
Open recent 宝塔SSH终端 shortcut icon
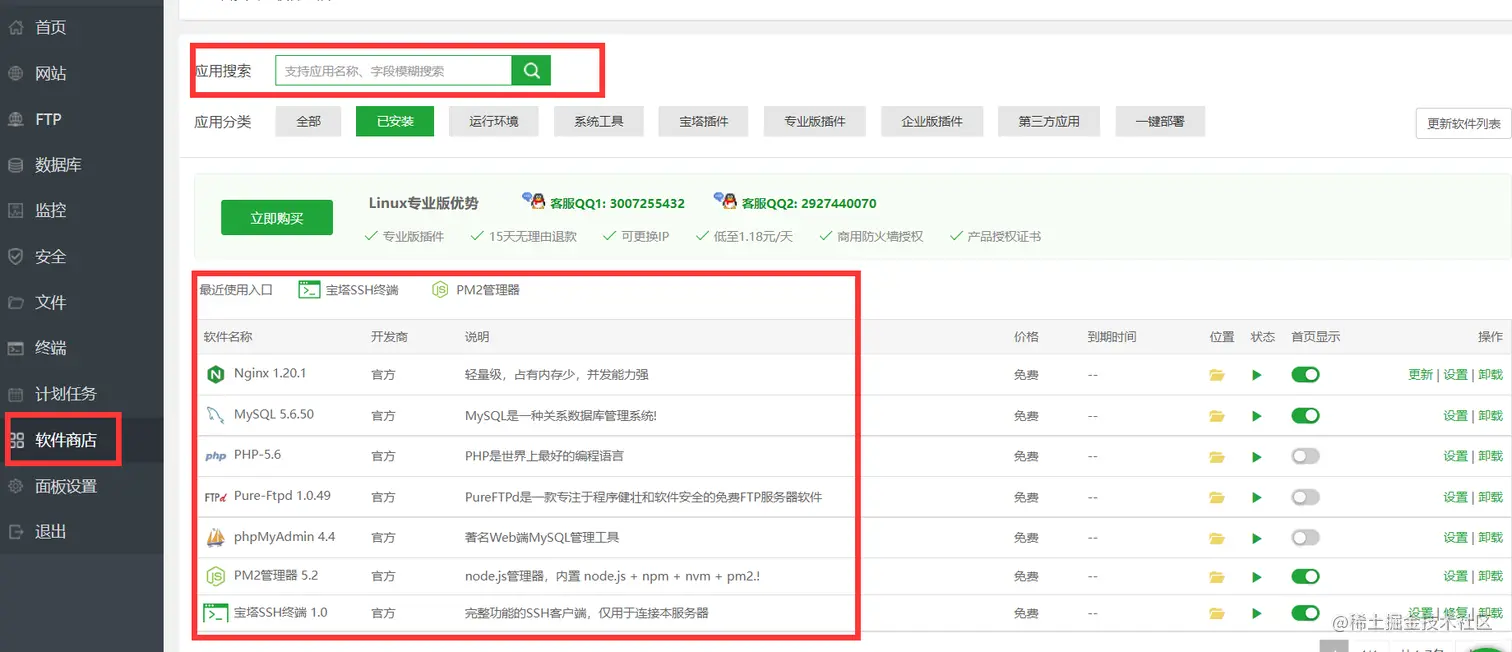tap(309, 290)
